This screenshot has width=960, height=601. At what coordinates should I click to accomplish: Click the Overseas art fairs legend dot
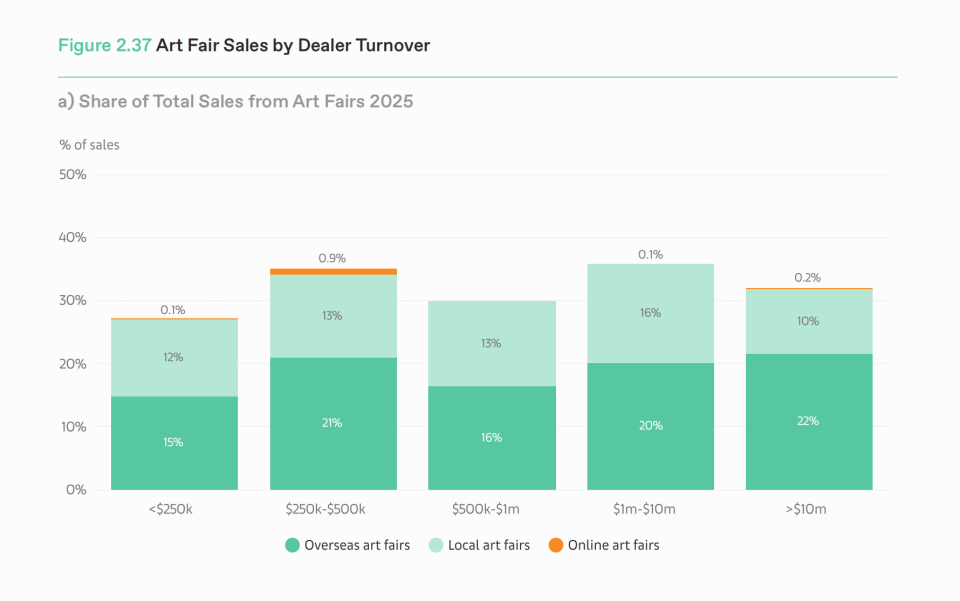point(292,545)
